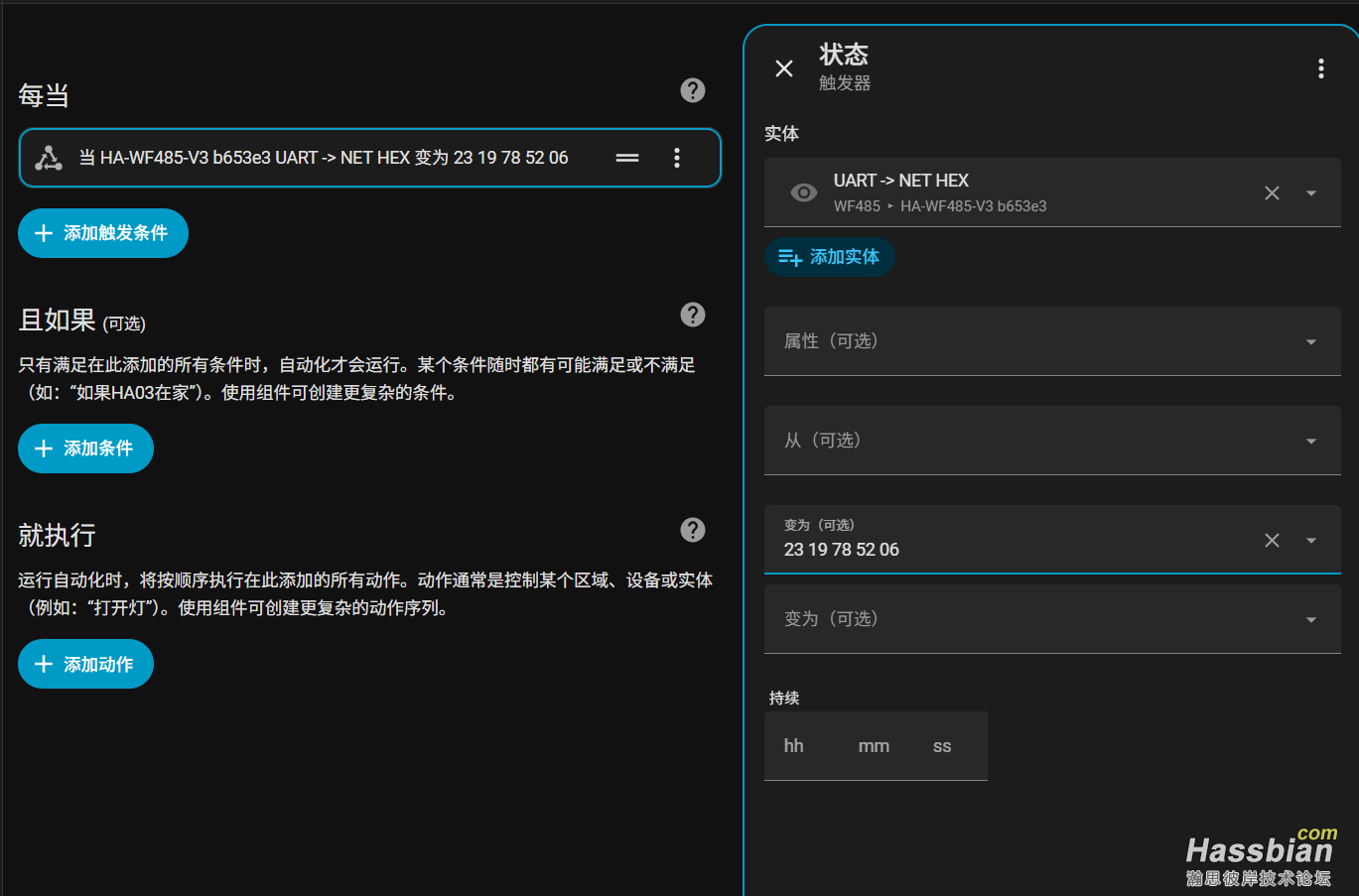1359x896 pixels.
Task: Open the trigger panel three-dot menu
Action: (x=1320, y=68)
